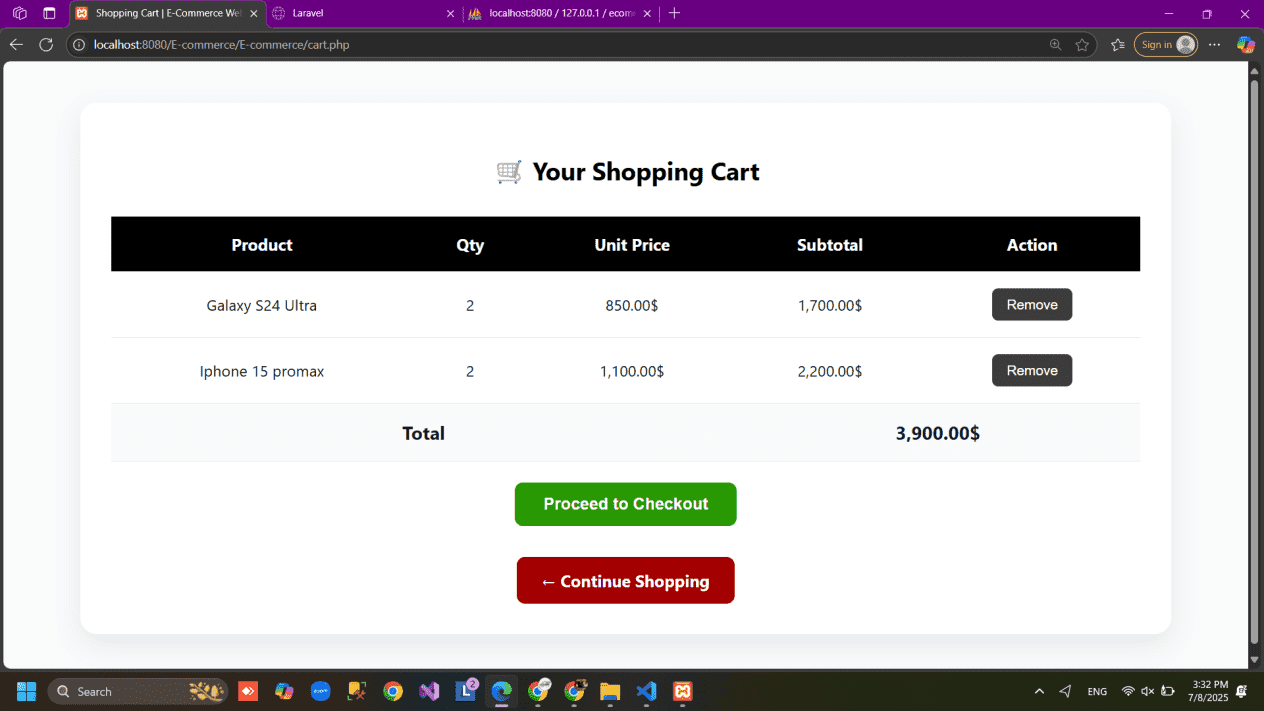Click the scrollbar down arrow
Screen dimensions: 1264x711
1254,660
